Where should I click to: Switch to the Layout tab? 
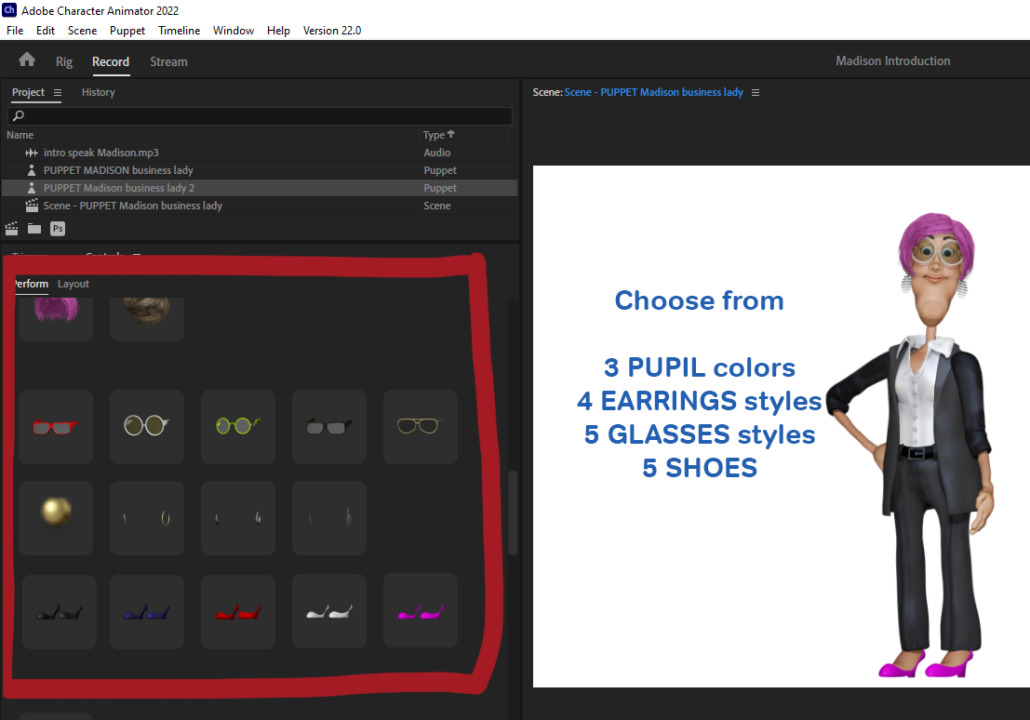(73, 284)
